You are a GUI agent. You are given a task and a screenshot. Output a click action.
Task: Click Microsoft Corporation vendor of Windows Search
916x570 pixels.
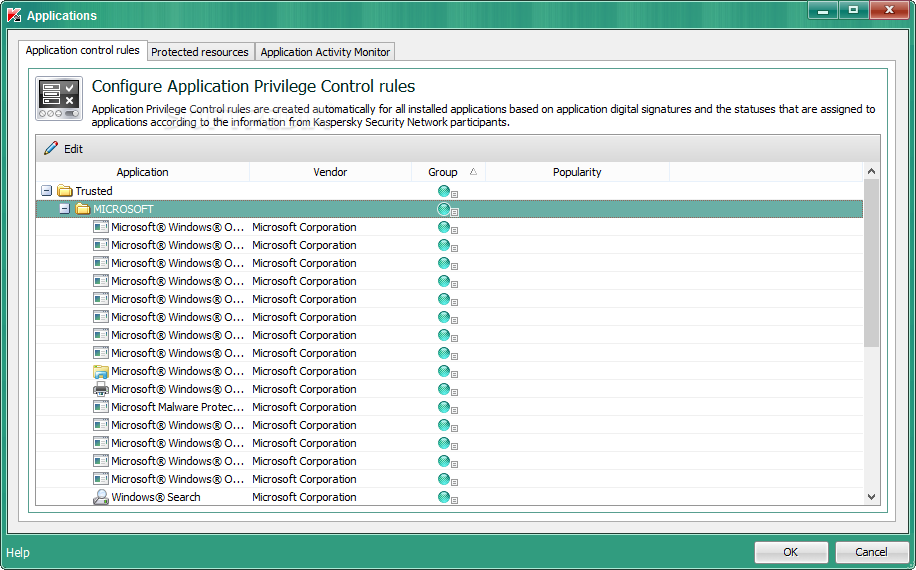click(x=304, y=497)
